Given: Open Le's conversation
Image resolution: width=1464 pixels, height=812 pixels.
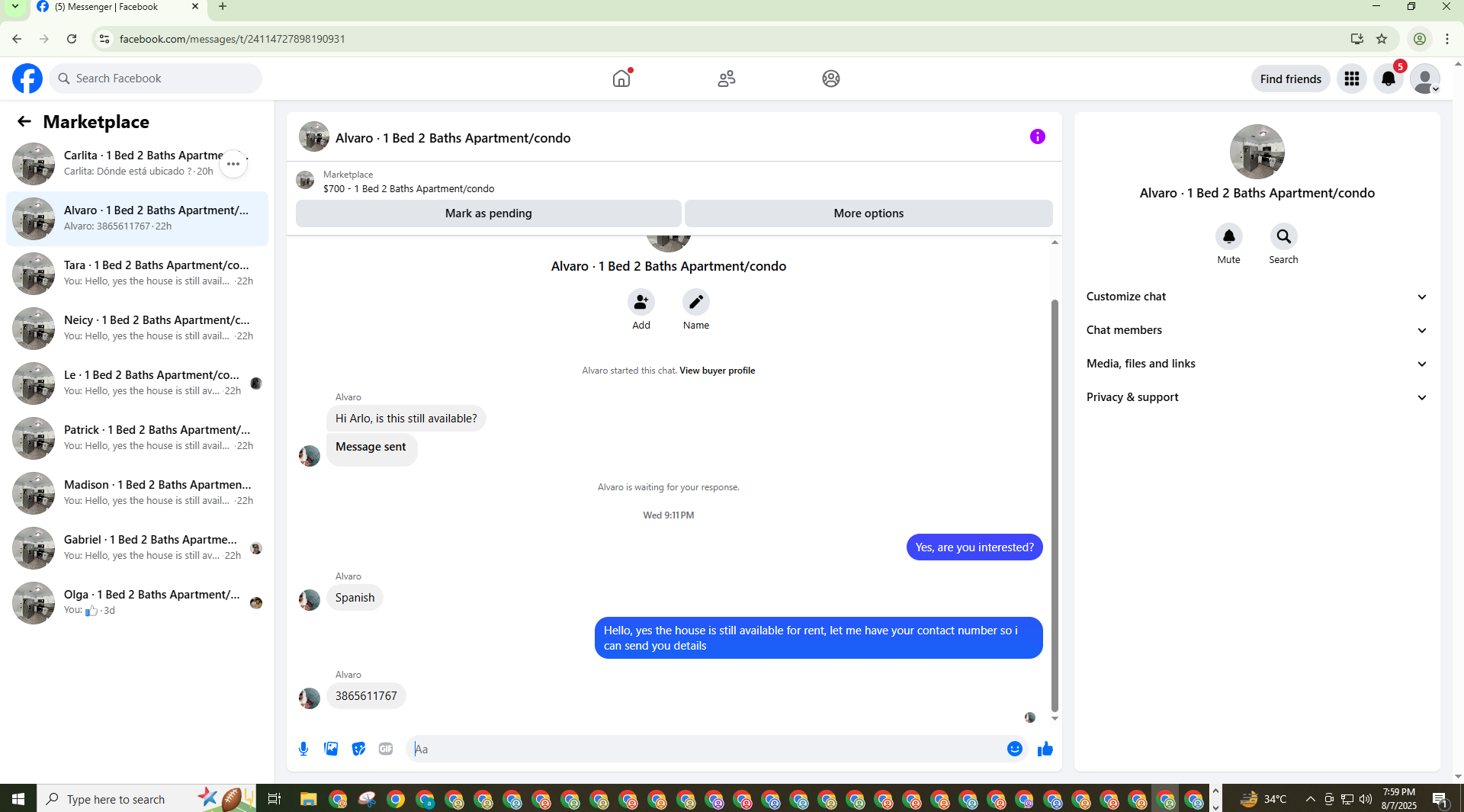Looking at the screenshot, I should [137, 384].
